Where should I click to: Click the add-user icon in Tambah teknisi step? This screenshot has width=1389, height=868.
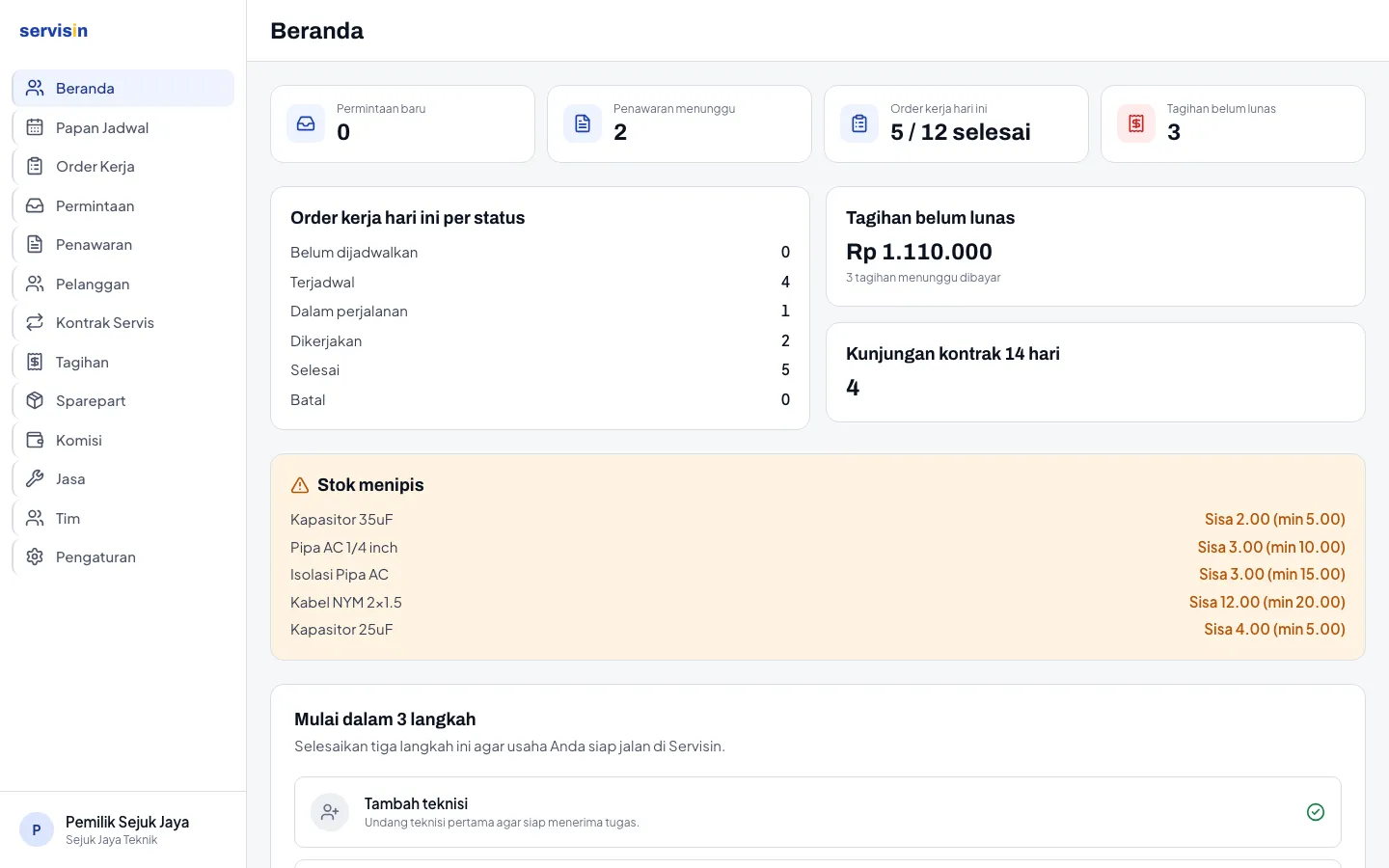[x=330, y=812]
